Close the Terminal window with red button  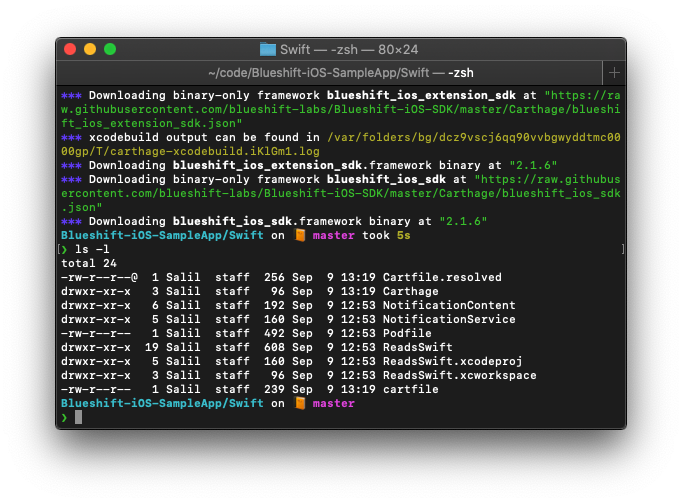pos(70,49)
